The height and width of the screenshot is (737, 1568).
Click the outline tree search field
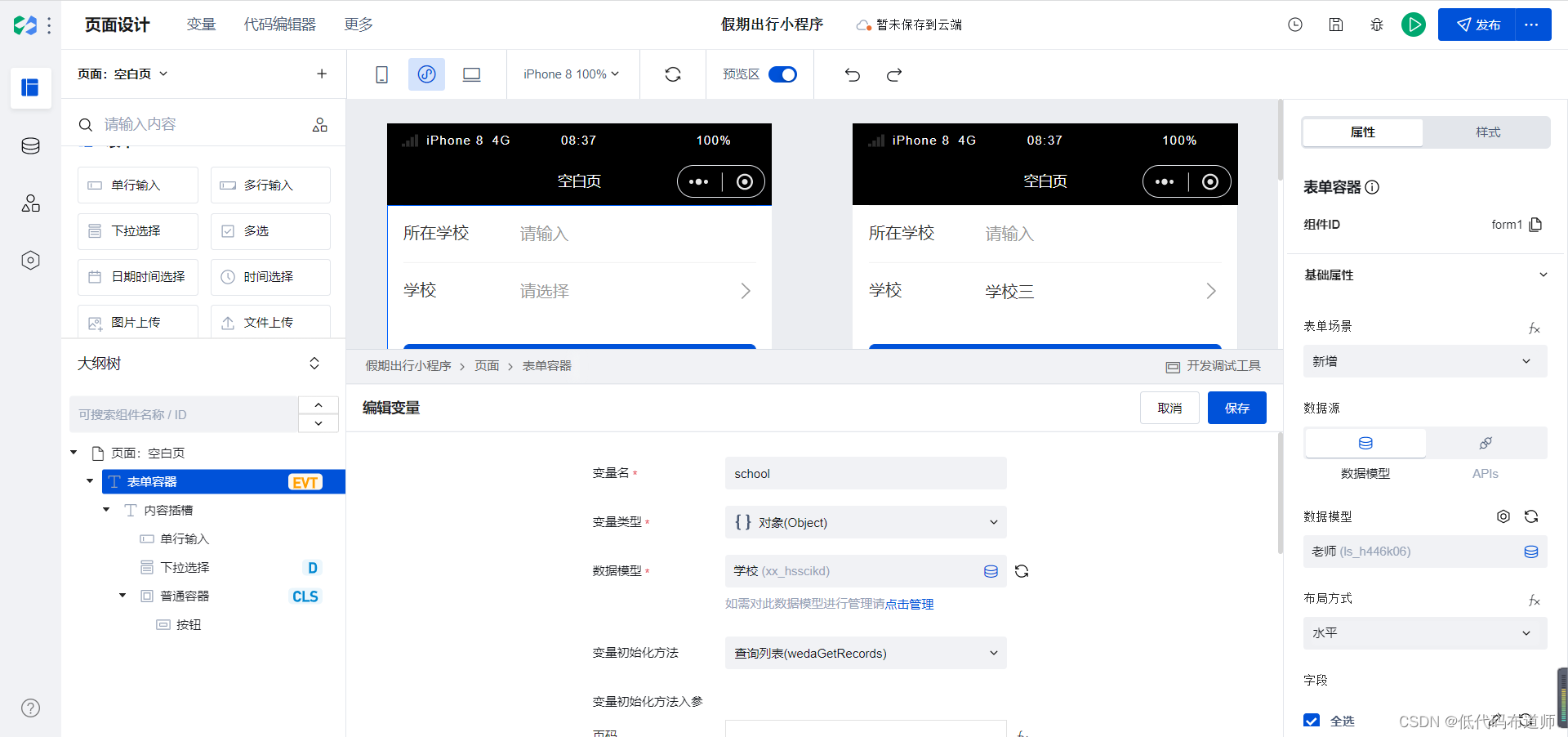[184, 414]
